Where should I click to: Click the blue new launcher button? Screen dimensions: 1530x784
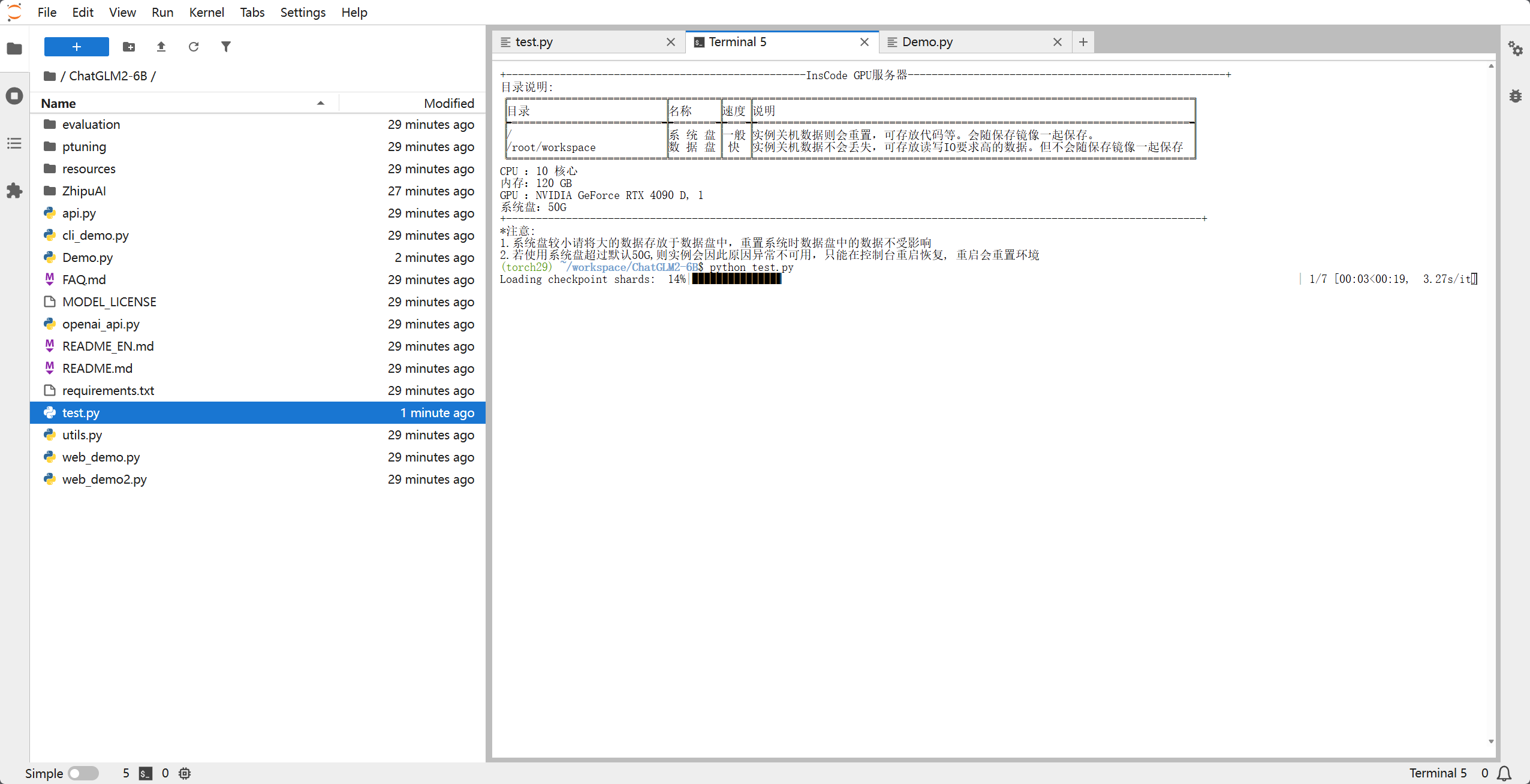pyautogui.click(x=77, y=47)
